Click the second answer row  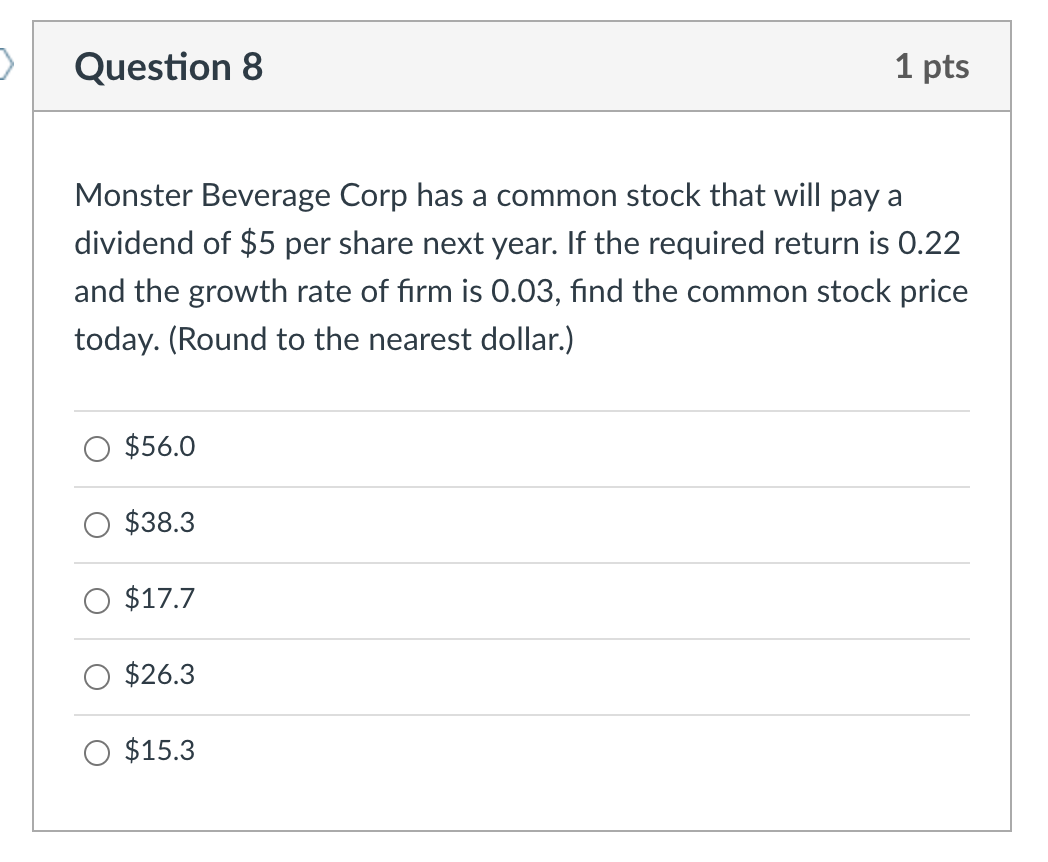tap(520, 525)
